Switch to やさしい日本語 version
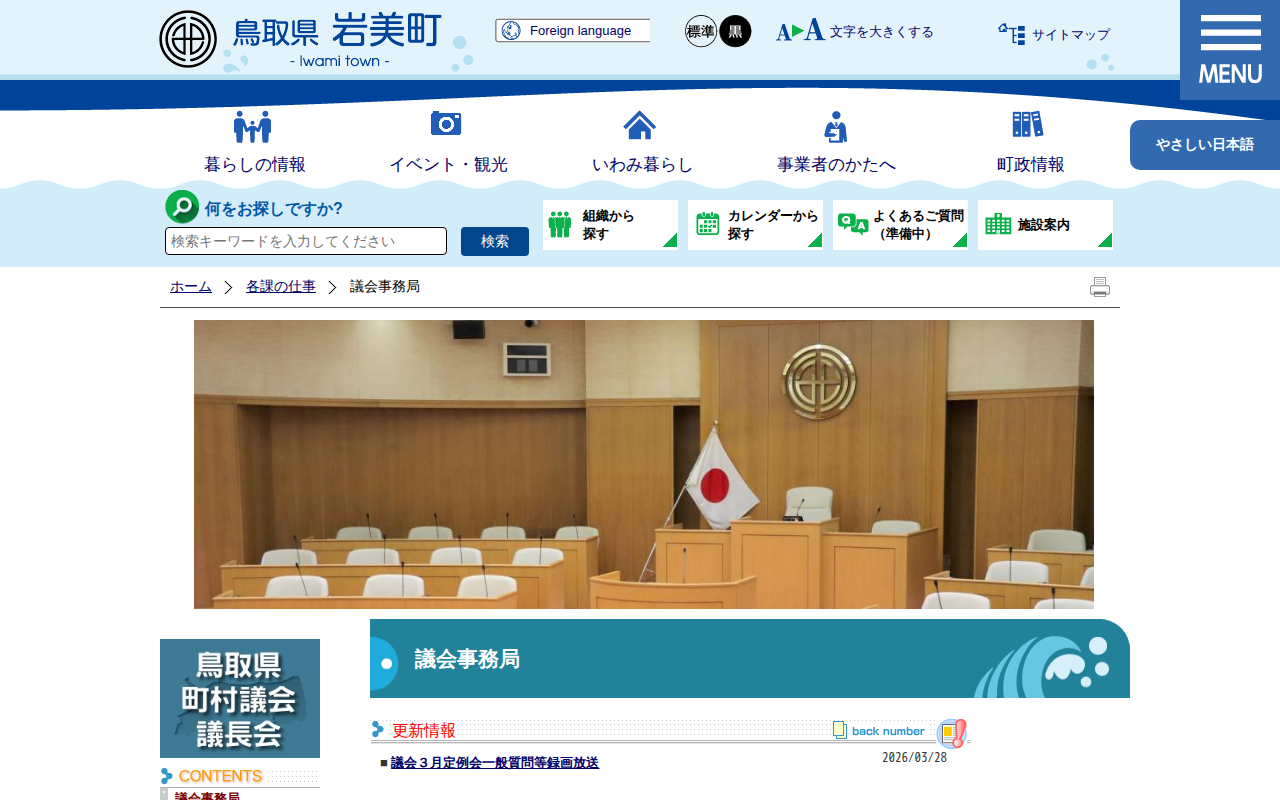This screenshot has width=1280, height=800. click(x=1205, y=145)
